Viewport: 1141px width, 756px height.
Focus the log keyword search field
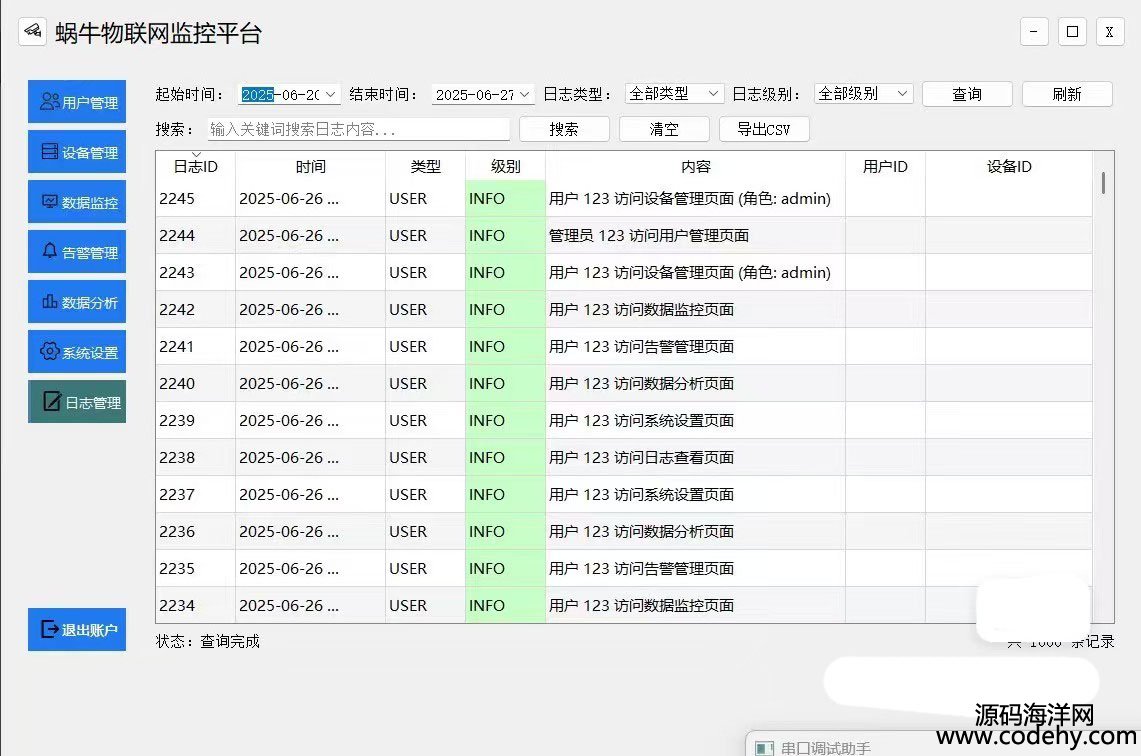(359, 129)
